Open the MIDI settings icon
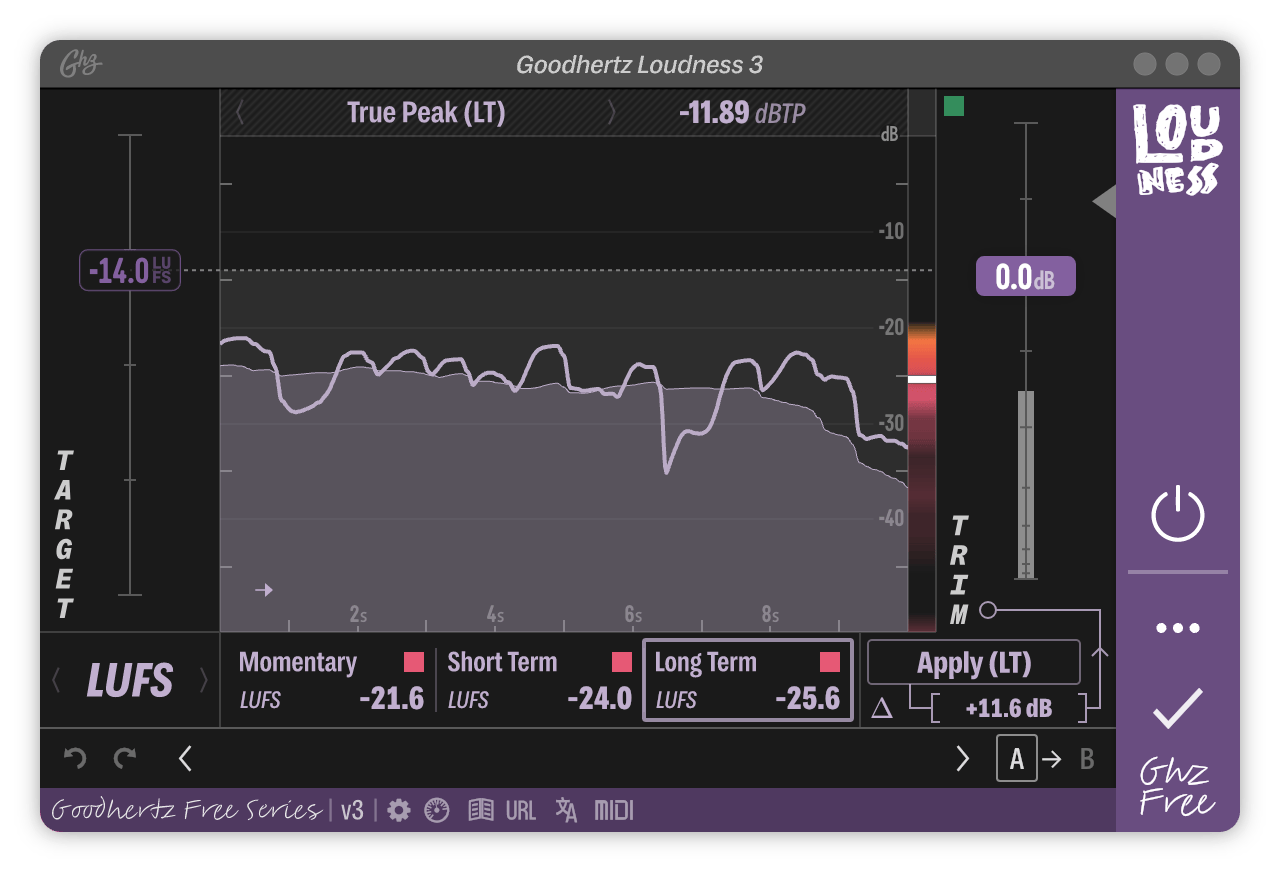Image resolution: width=1280 pixels, height=872 pixels. click(614, 810)
